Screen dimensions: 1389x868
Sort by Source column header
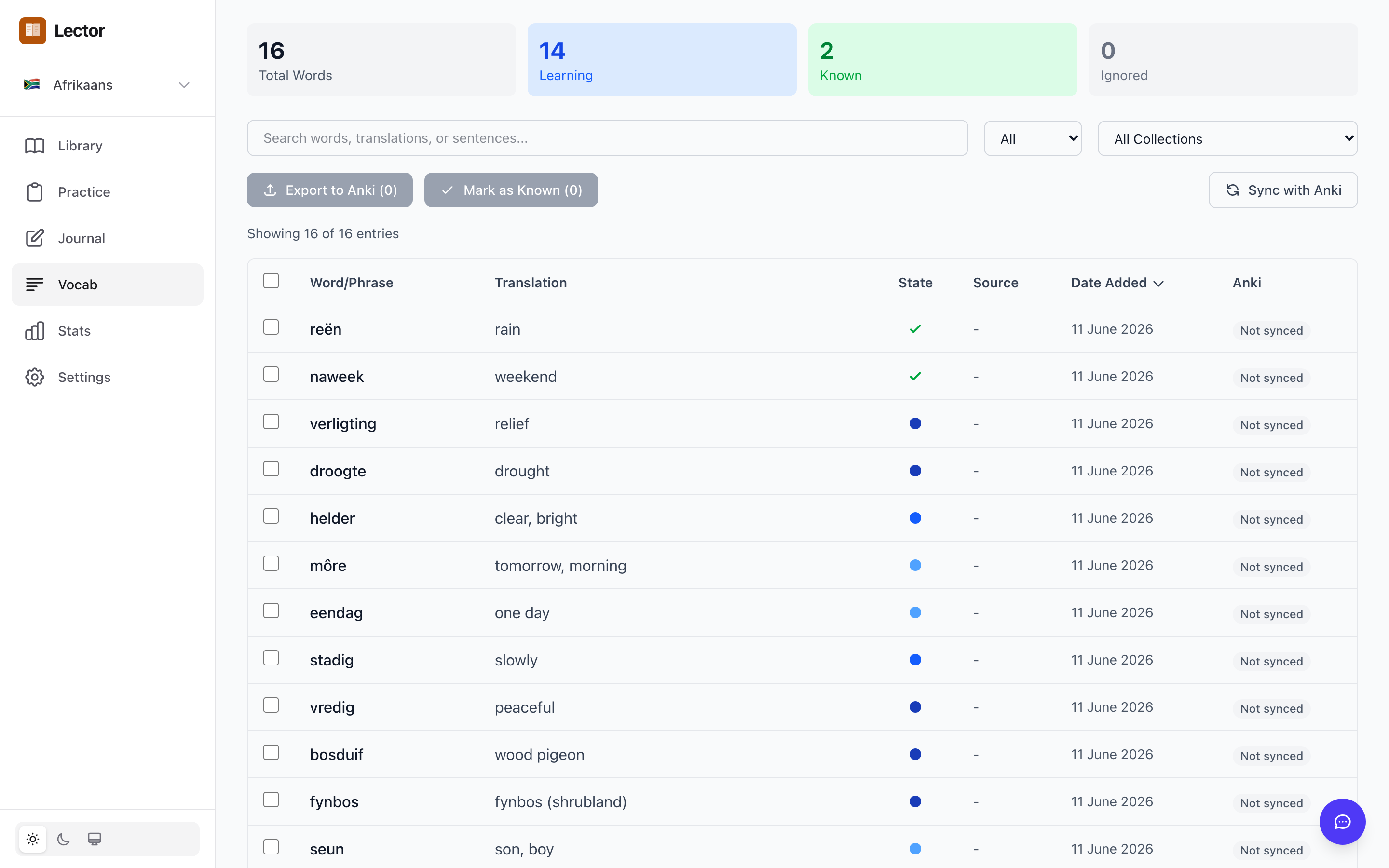pyautogui.click(x=996, y=283)
